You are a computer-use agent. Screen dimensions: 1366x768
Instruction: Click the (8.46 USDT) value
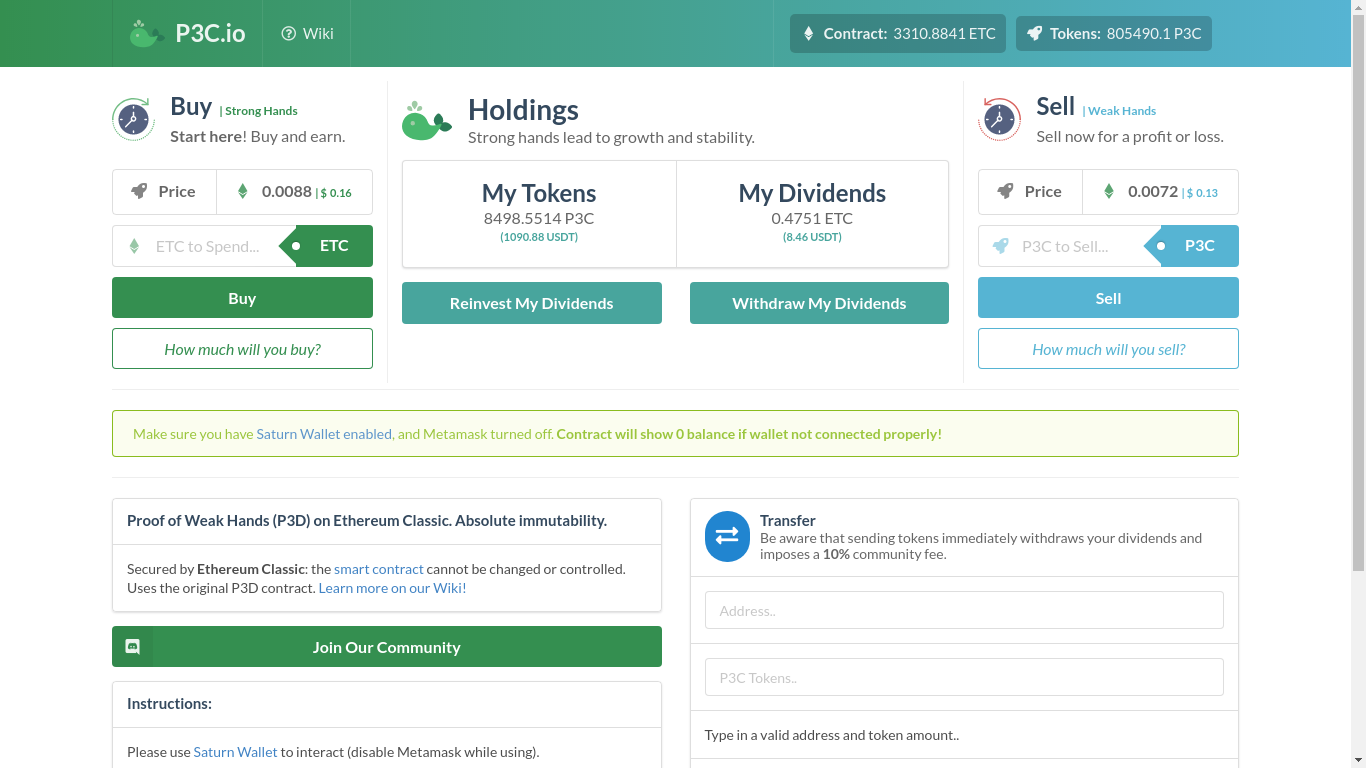point(812,237)
